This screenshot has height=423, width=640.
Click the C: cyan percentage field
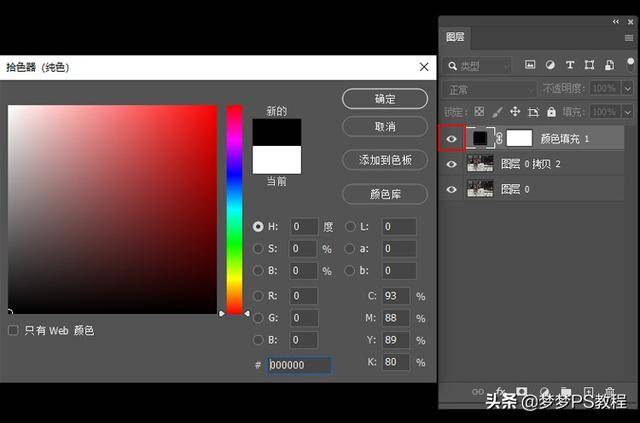(396, 296)
